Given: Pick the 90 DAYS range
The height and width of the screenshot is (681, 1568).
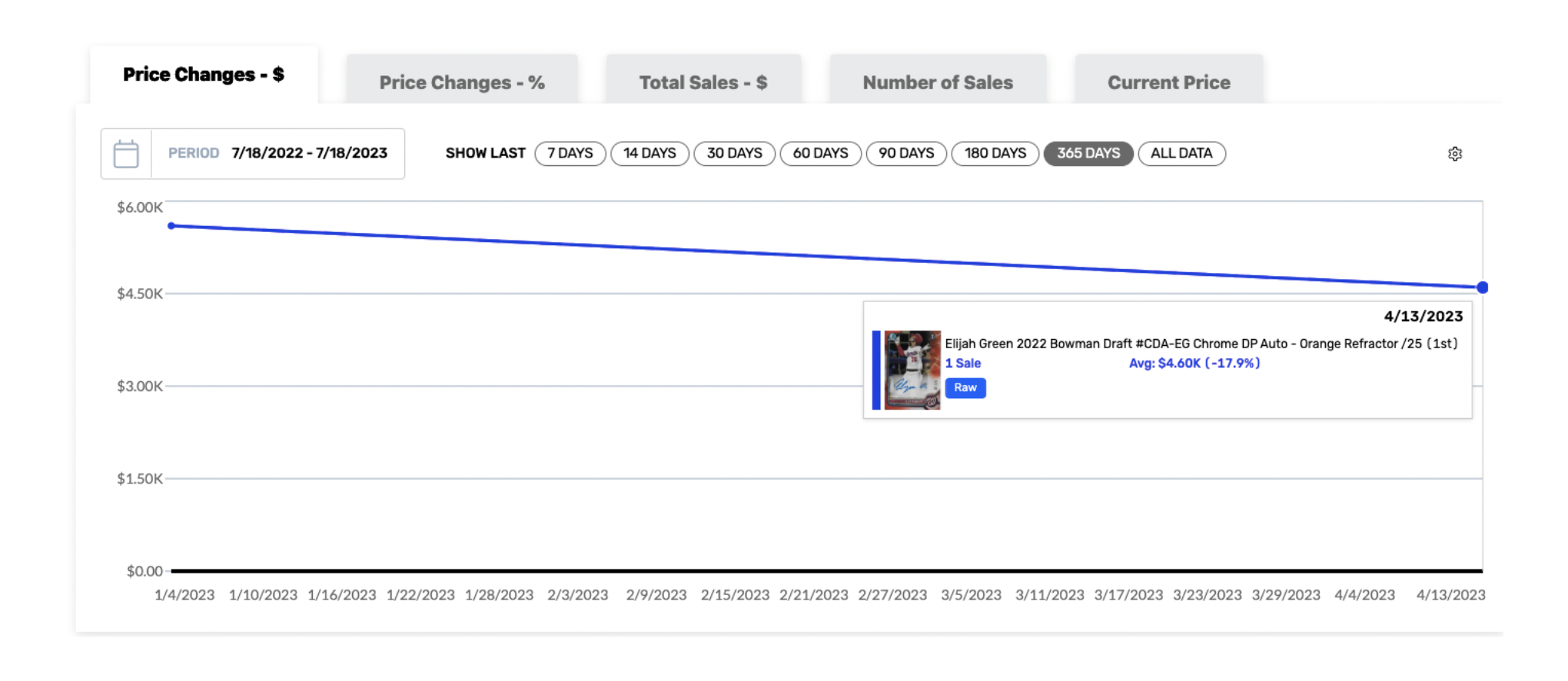Looking at the screenshot, I should click(x=906, y=153).
